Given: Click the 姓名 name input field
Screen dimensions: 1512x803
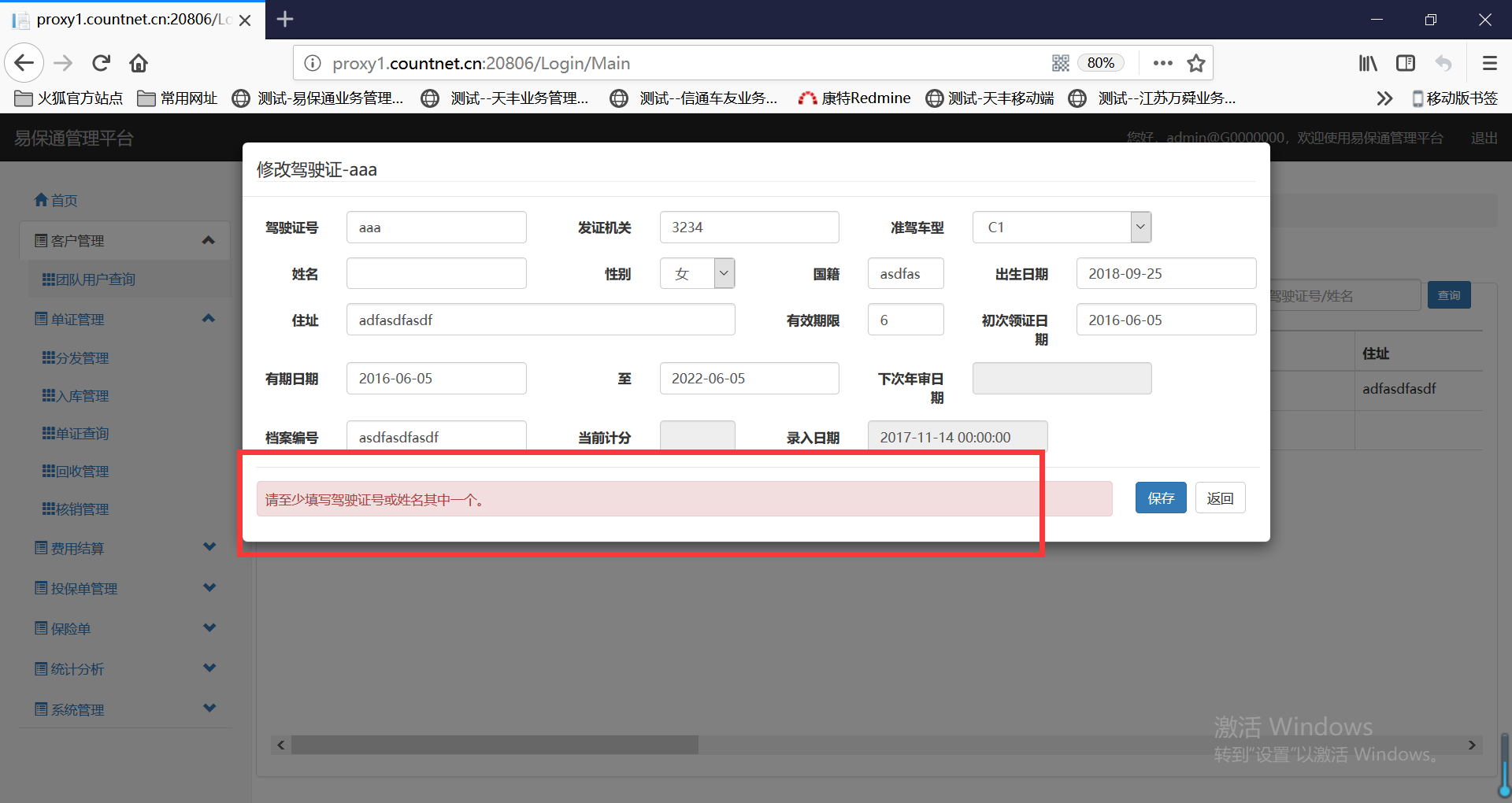Looking at the screenshot, I should coord(436,274).
